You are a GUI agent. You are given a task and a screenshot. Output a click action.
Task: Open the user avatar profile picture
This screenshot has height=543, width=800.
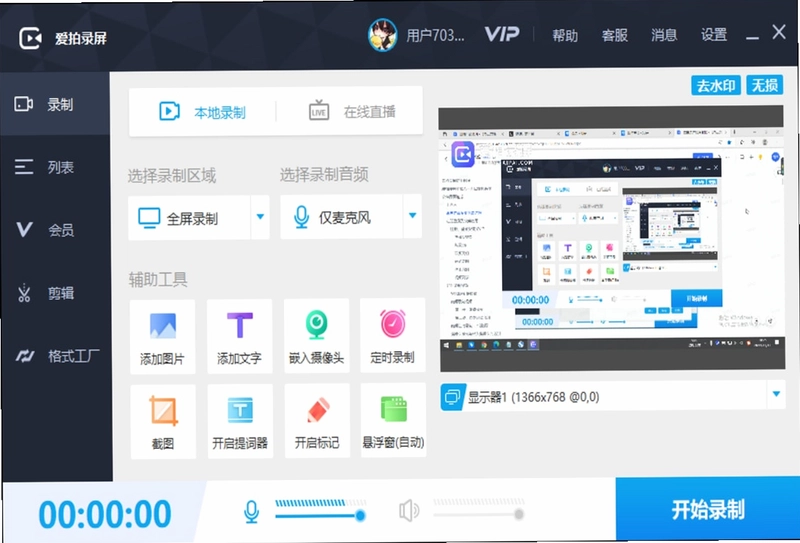(383, 35)
